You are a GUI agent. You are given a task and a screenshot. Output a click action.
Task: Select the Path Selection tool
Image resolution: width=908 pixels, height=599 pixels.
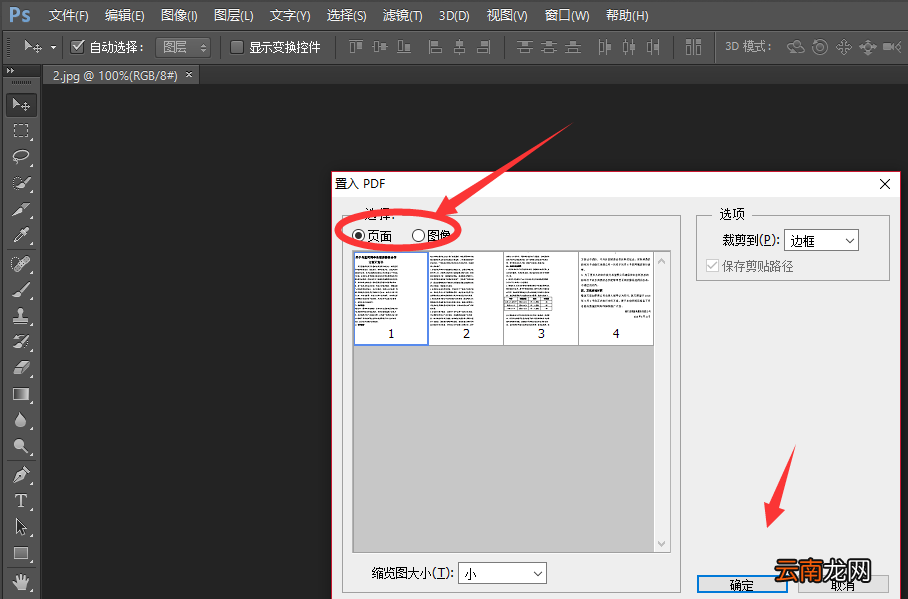coord(21,527)
